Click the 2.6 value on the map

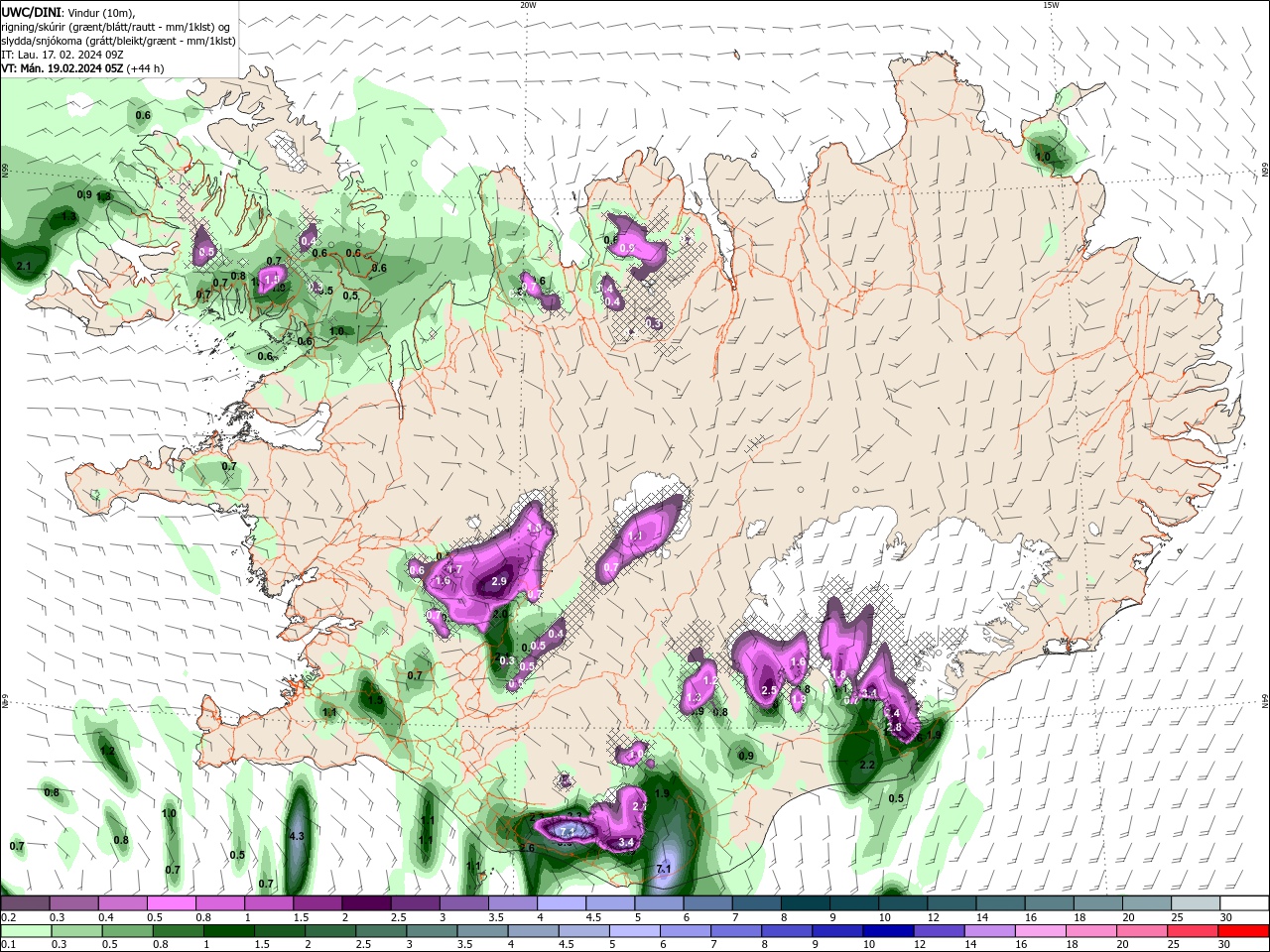[x=527, y=848]
